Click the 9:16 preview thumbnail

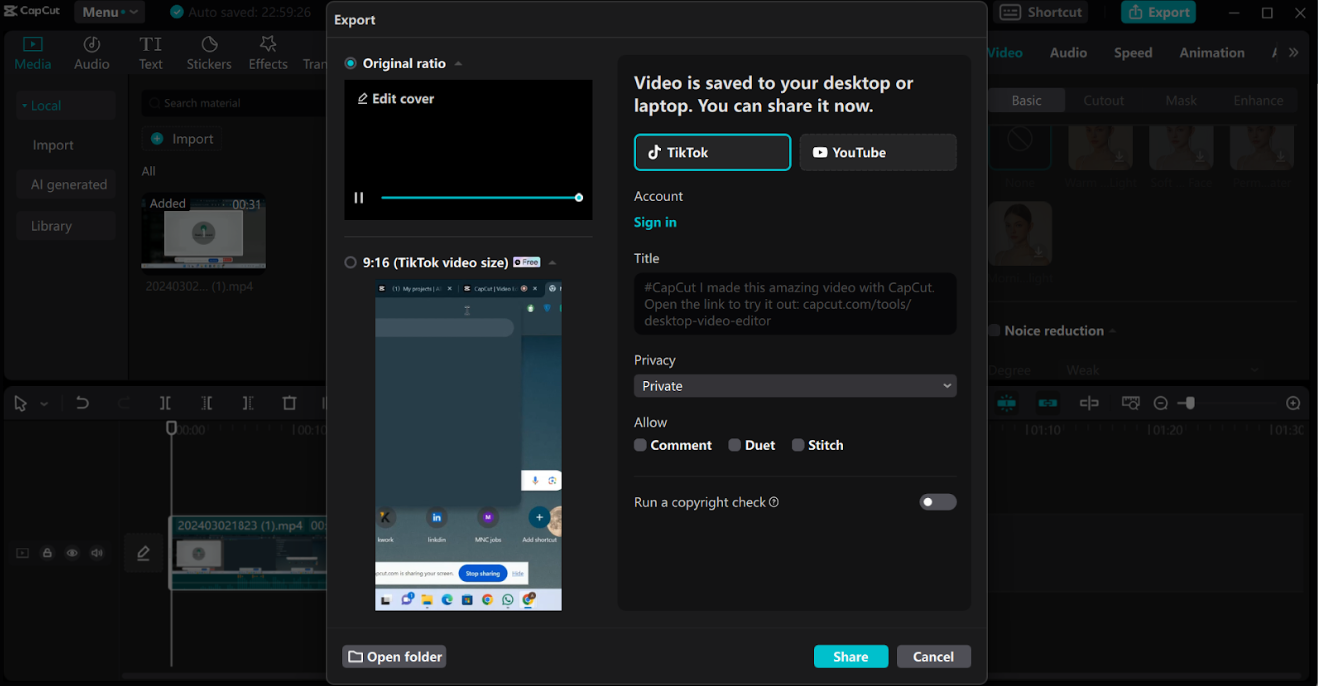click(468, 445)
